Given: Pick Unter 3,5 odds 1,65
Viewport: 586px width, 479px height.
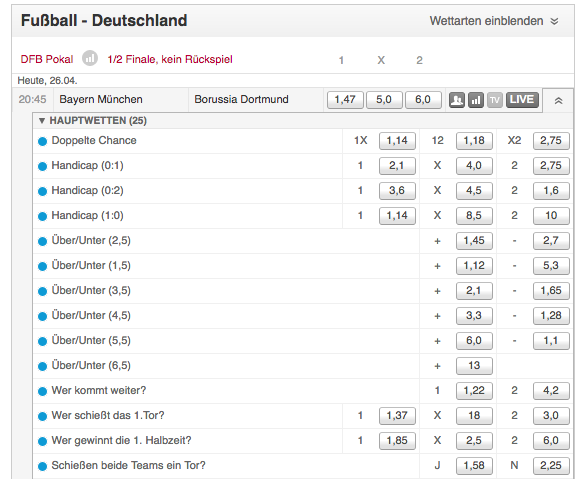Looking at the screenshot, I should pyautogui.click(x=551, y=291).
